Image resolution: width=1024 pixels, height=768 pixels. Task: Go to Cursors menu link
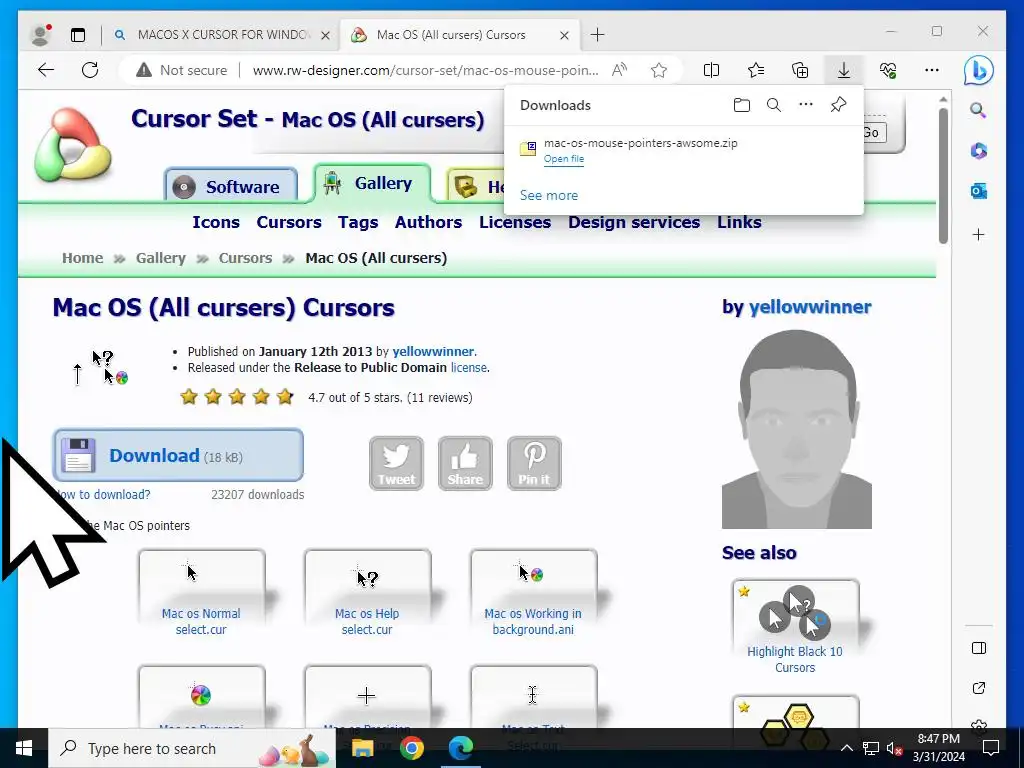click(289, 222)
